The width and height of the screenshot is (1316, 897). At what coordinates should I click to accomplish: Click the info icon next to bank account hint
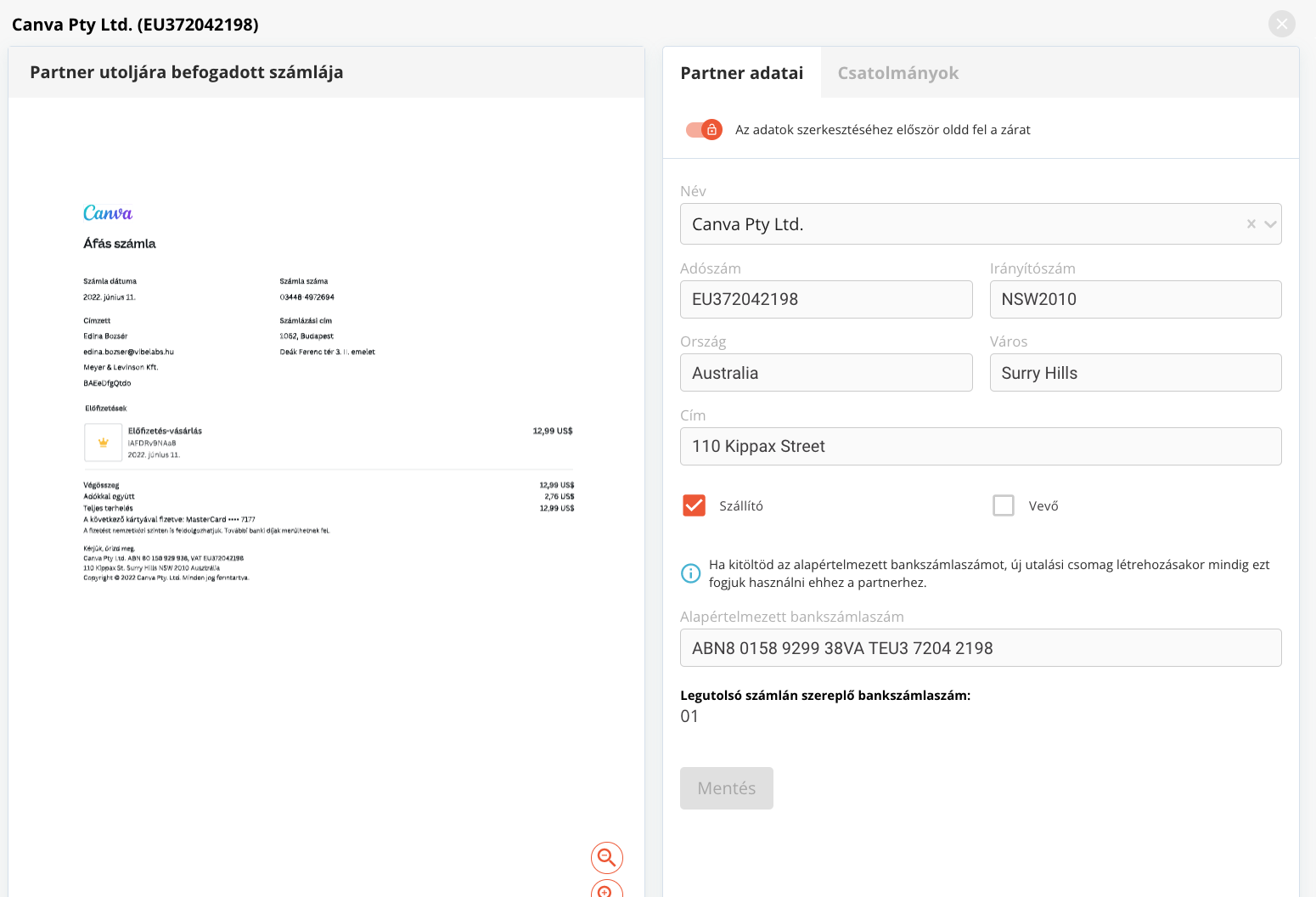(691, 573)
